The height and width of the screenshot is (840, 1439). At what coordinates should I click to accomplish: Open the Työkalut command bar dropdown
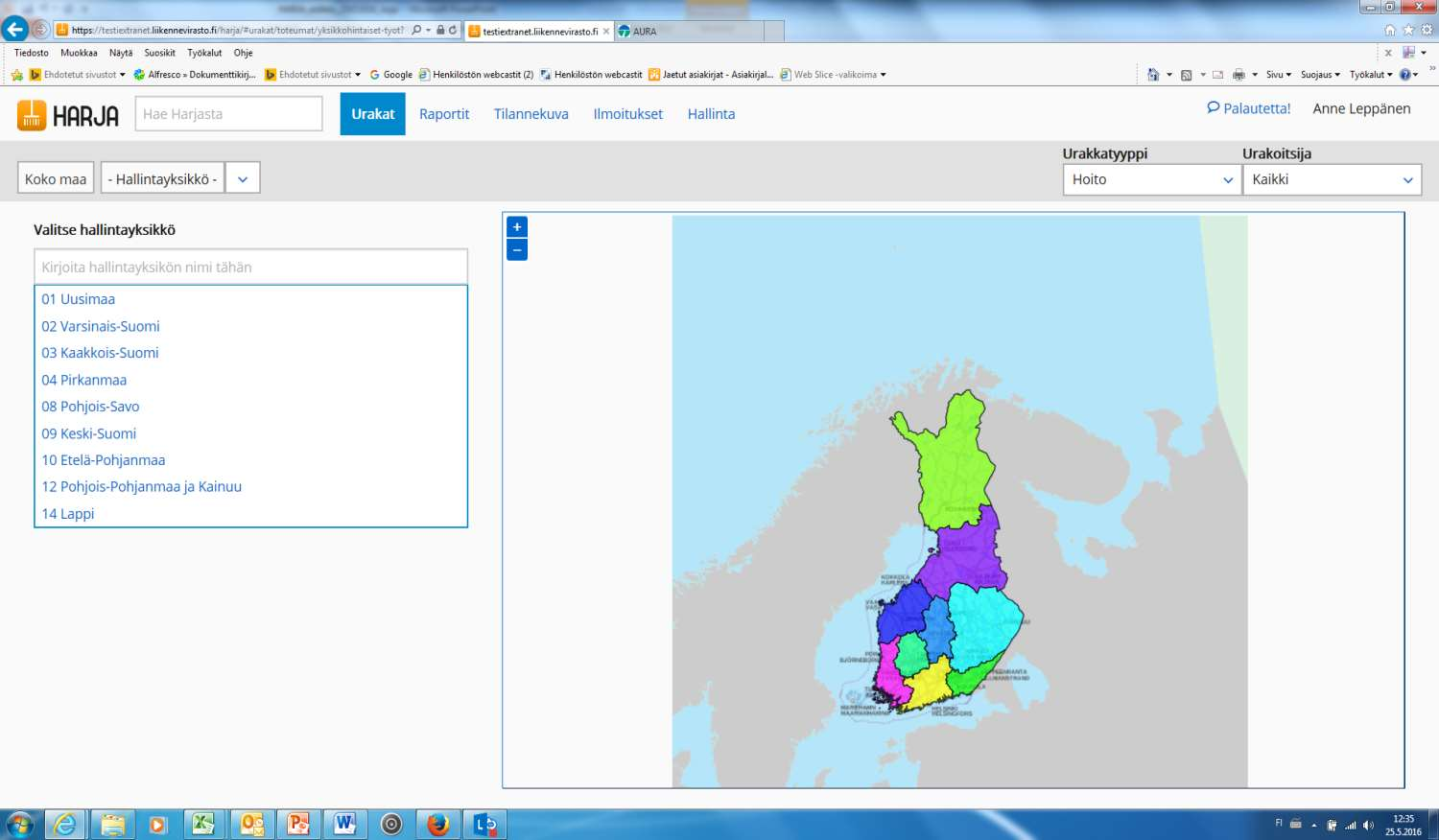[x=1371, y=75]
